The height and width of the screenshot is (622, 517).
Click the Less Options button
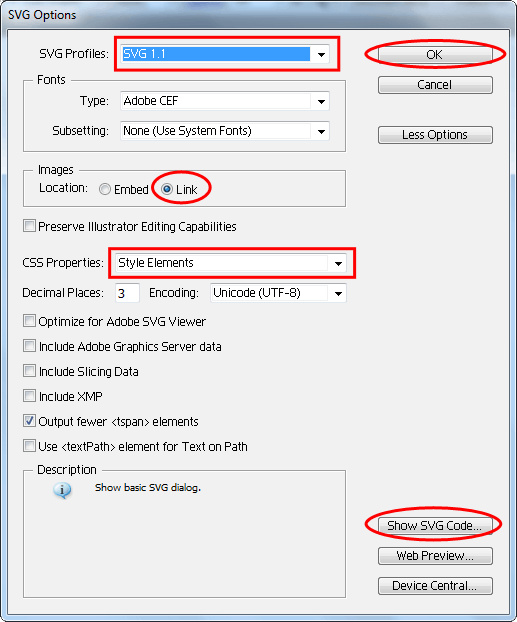click(435, 135)
